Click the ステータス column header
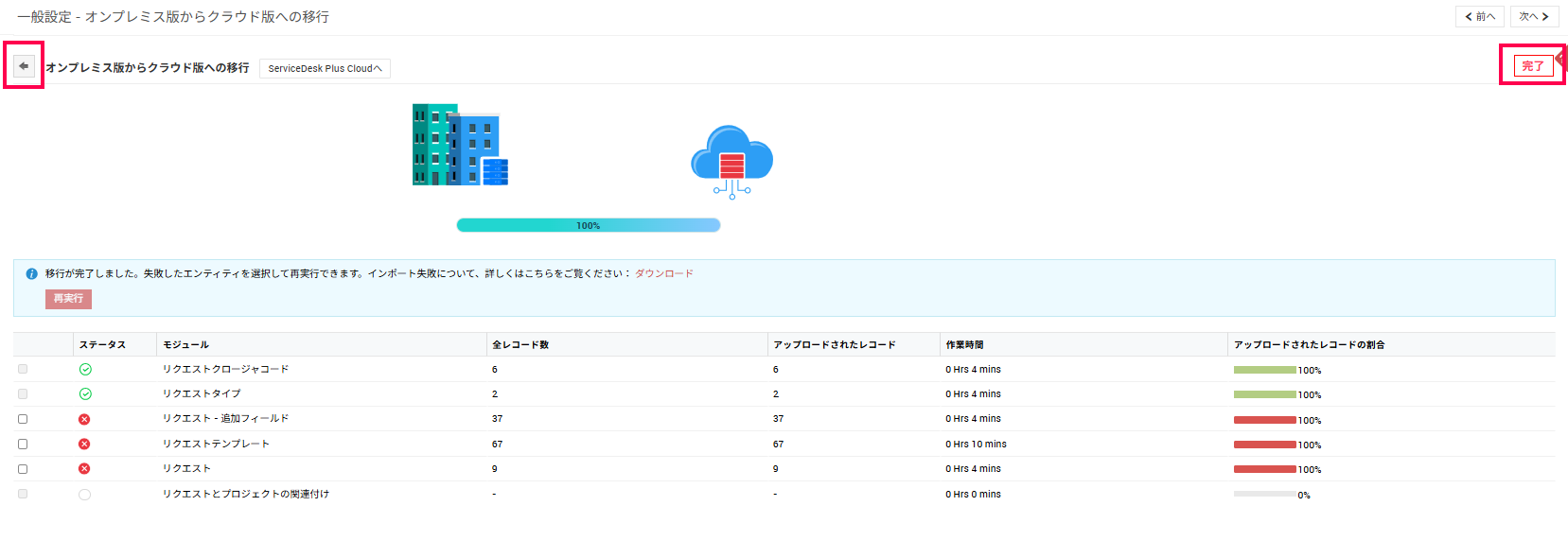The height and width of the screenshot is (541, 1568). pos(102,345)
